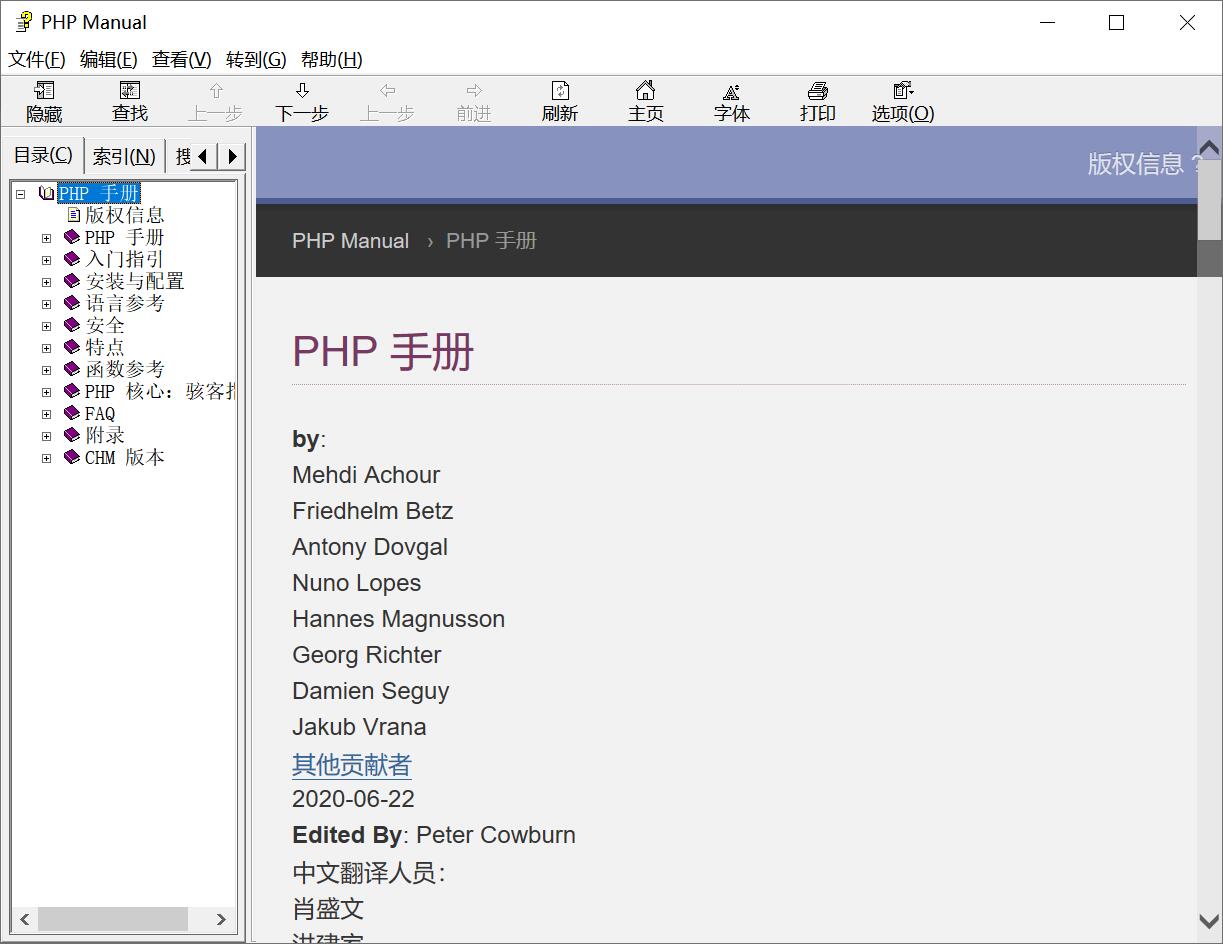
Task: Expand the 语言参考 tree branch
Action: pyautogui.click(x=46, y=303)
